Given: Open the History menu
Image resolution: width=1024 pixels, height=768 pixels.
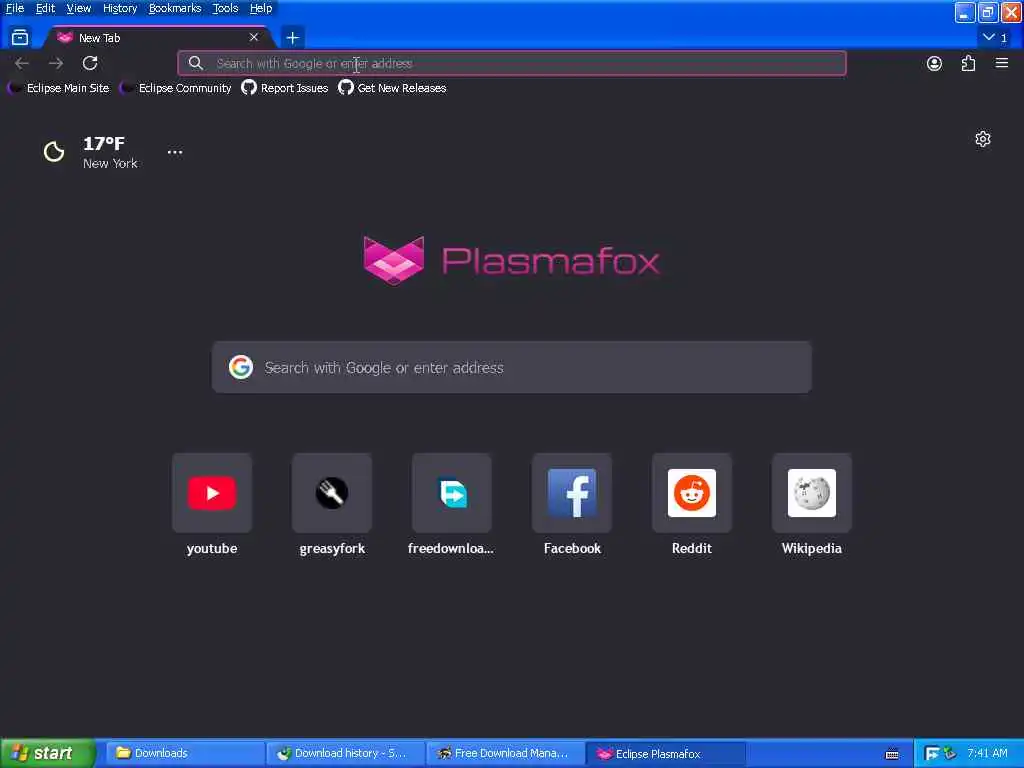Looking at the screenshot, I should click(x=120, y=8).
